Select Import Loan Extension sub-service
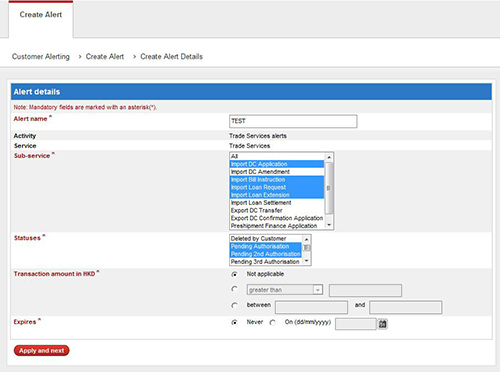Screen dimensions: 500x372 [277, 195]
